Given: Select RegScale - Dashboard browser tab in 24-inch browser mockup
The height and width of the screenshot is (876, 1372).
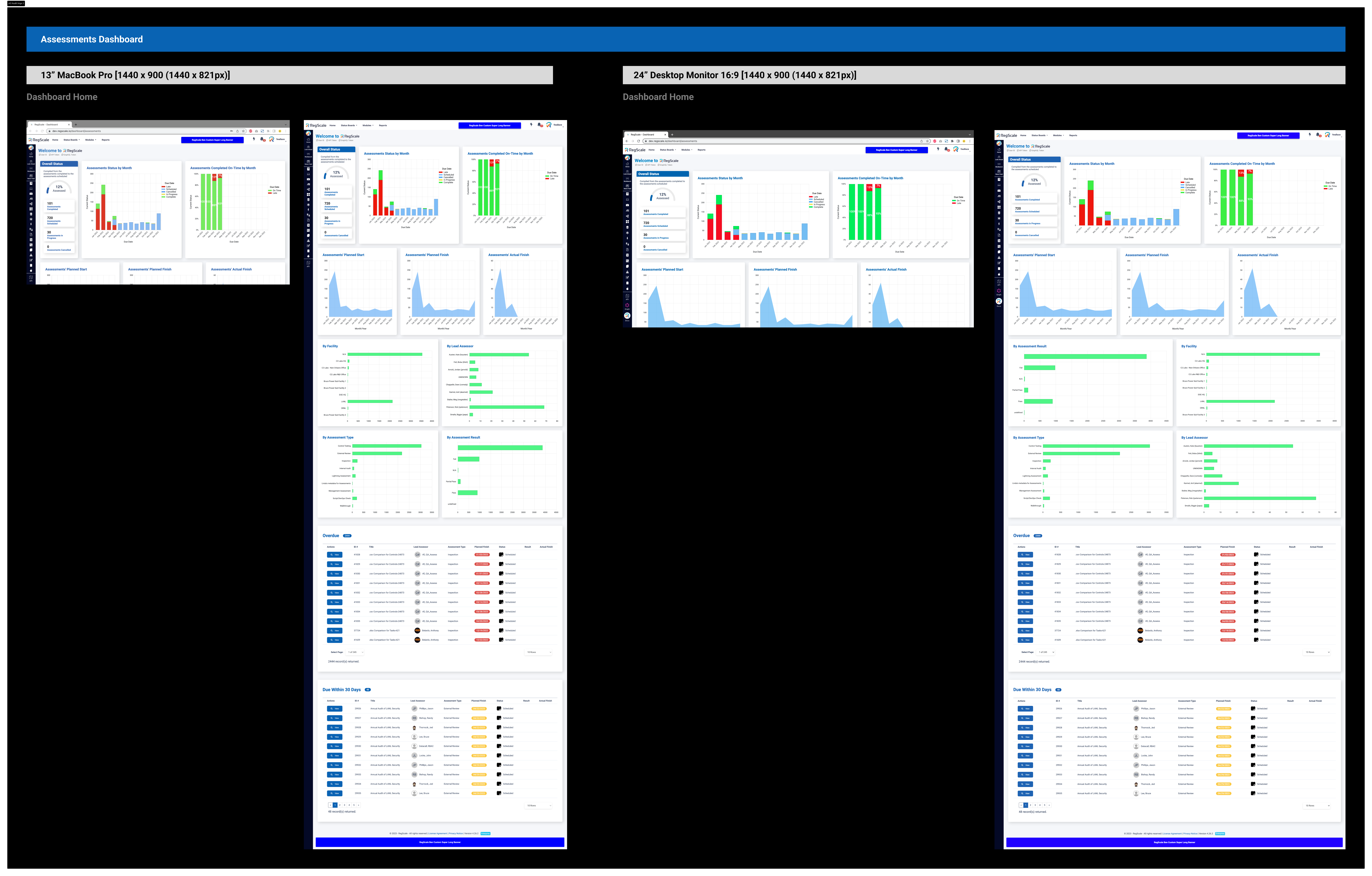Looking at the screenshot, I should pyautogui.click(x=646, y=135).
